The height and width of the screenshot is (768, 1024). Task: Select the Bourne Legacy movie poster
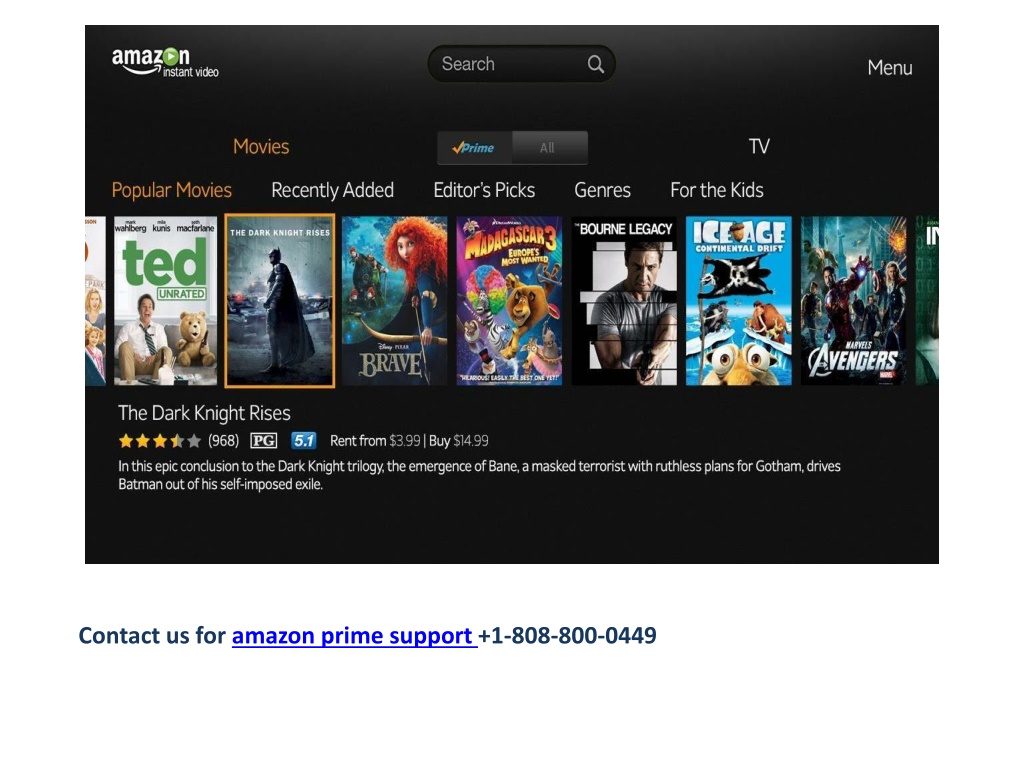click(x=624, y=301)
